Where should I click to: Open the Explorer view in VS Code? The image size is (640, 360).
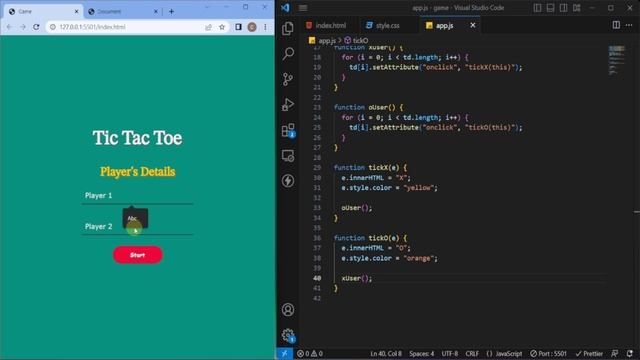click(x=288, y=28)
